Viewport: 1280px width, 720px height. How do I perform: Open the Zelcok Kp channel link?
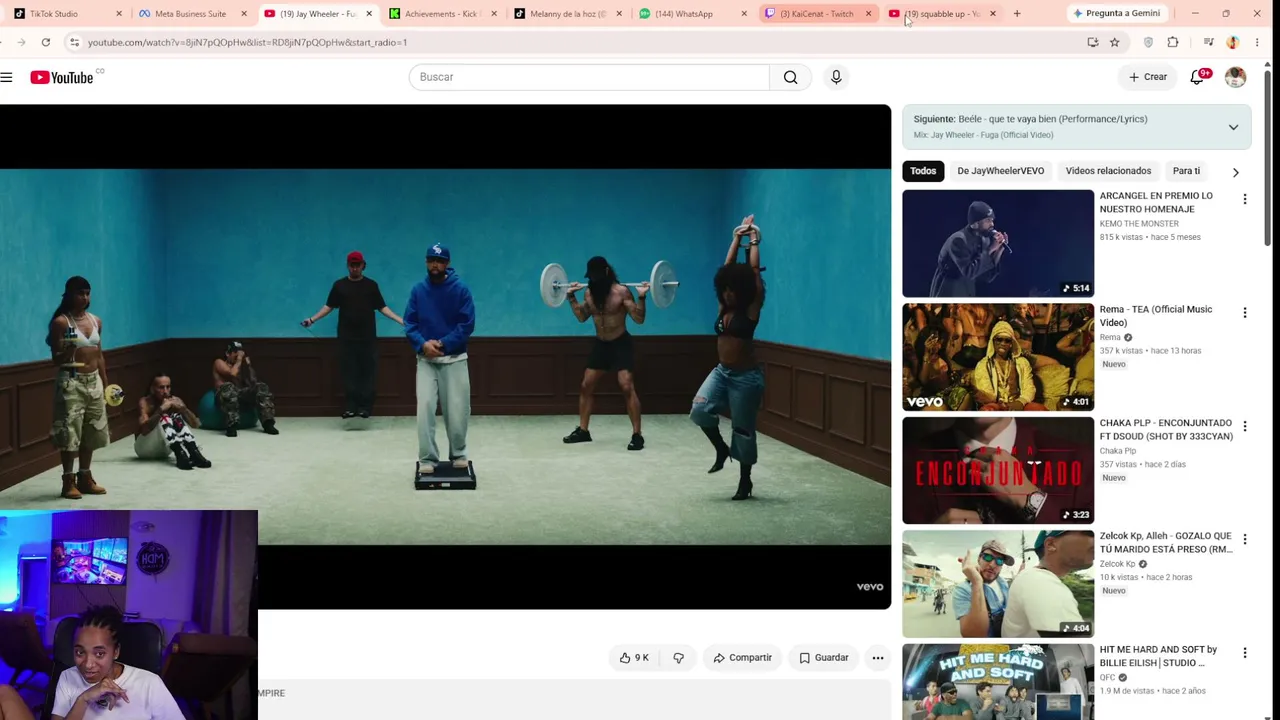coord(1118,564)
